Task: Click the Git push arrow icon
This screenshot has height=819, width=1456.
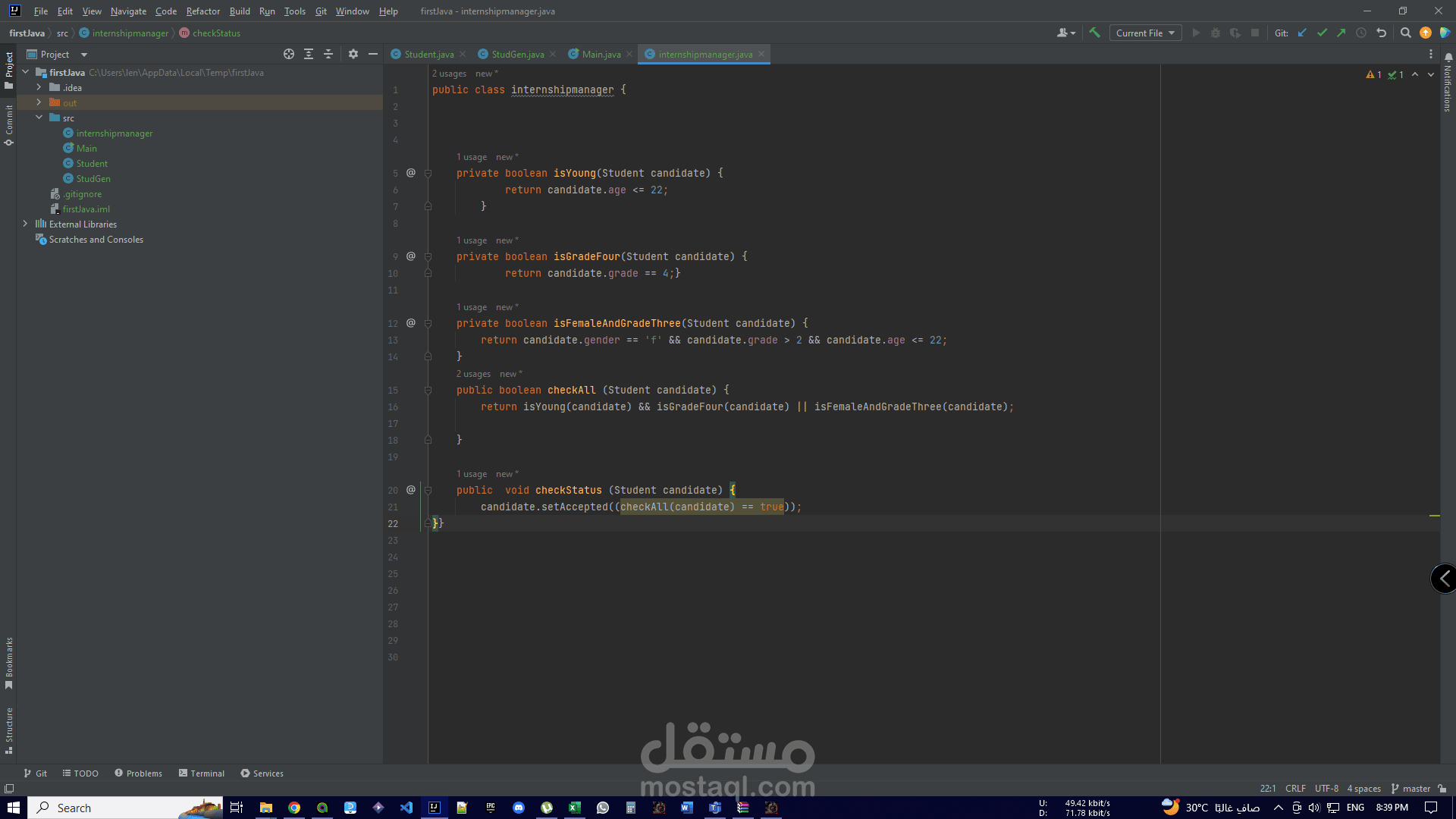Action: pyautogui.click(x=1341, y=33)
